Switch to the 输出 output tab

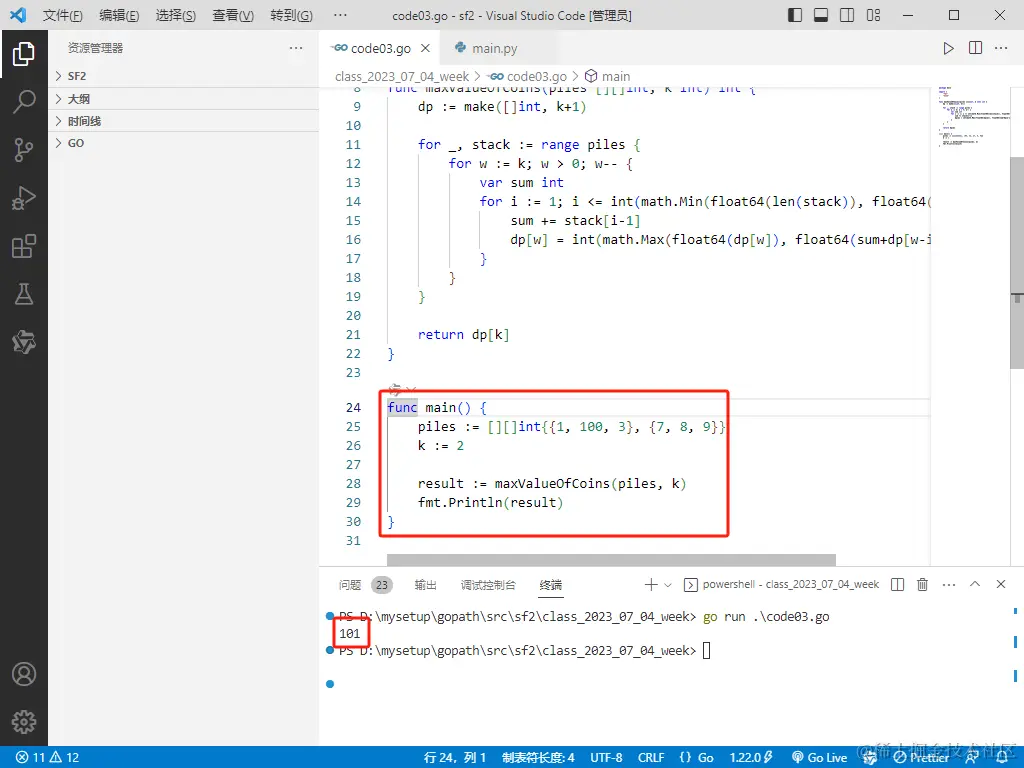pyautogui.click(x=425, y=585)
